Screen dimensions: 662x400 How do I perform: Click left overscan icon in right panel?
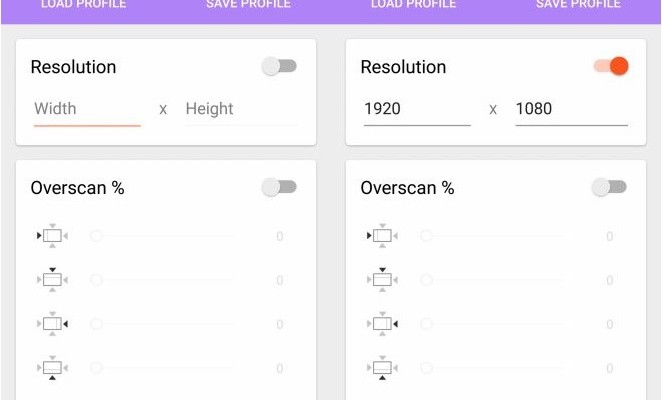(x=382, y=236)
